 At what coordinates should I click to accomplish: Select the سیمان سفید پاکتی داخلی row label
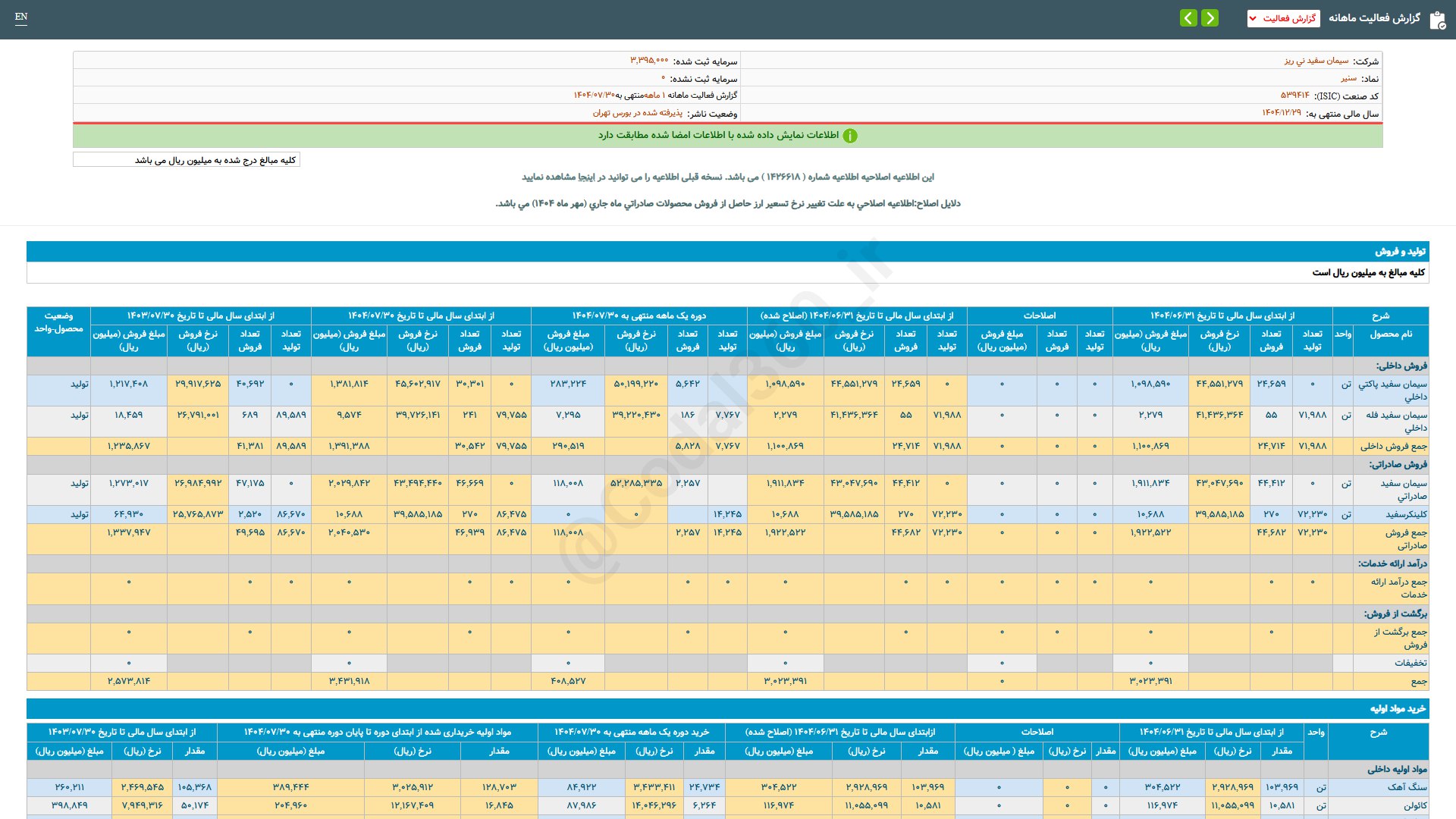pyautogui.click(x=1392, y=390)
